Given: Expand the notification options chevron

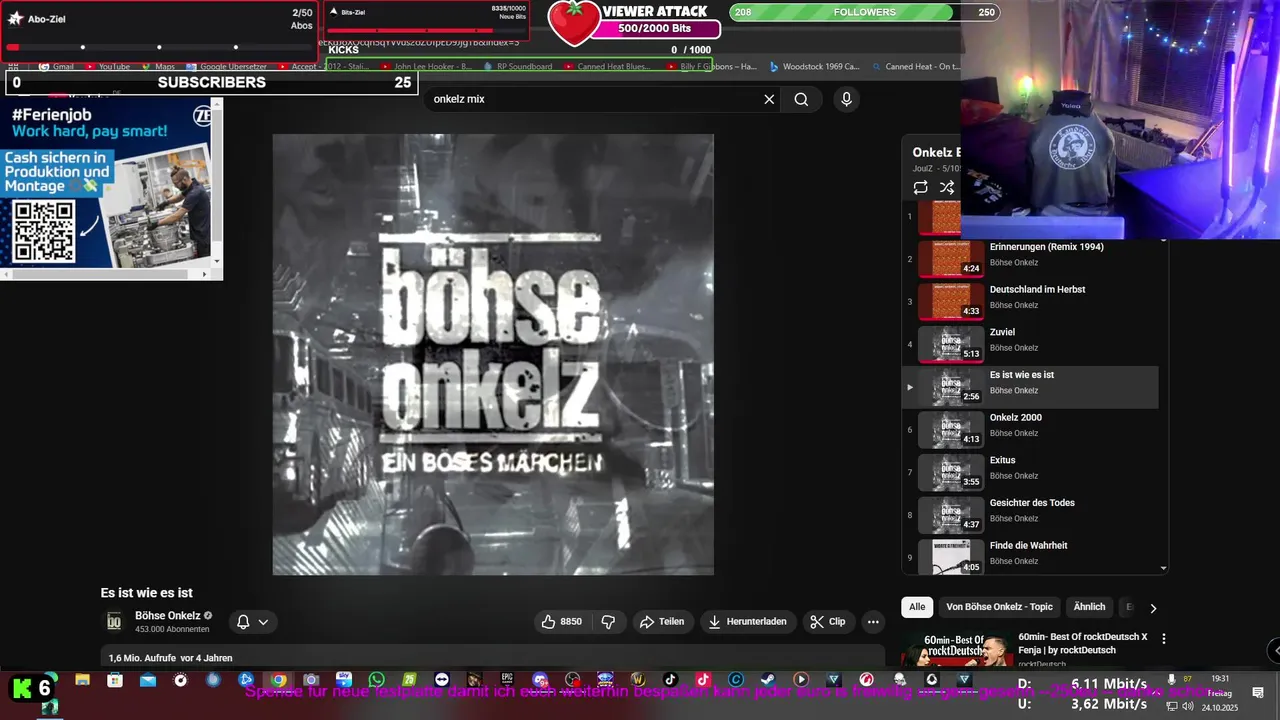Looking at the screenshot, I should (263, 622).
